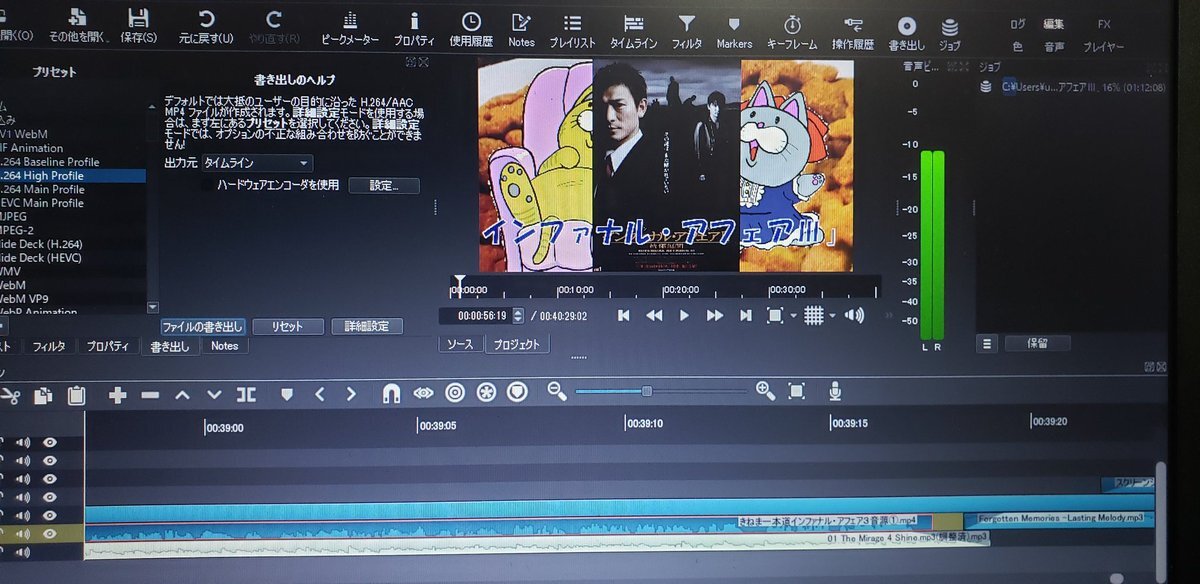Click the 保留 button in jobs panel
The height and width of the screenshot is (584, 1200).
[x=1037, y=343]
